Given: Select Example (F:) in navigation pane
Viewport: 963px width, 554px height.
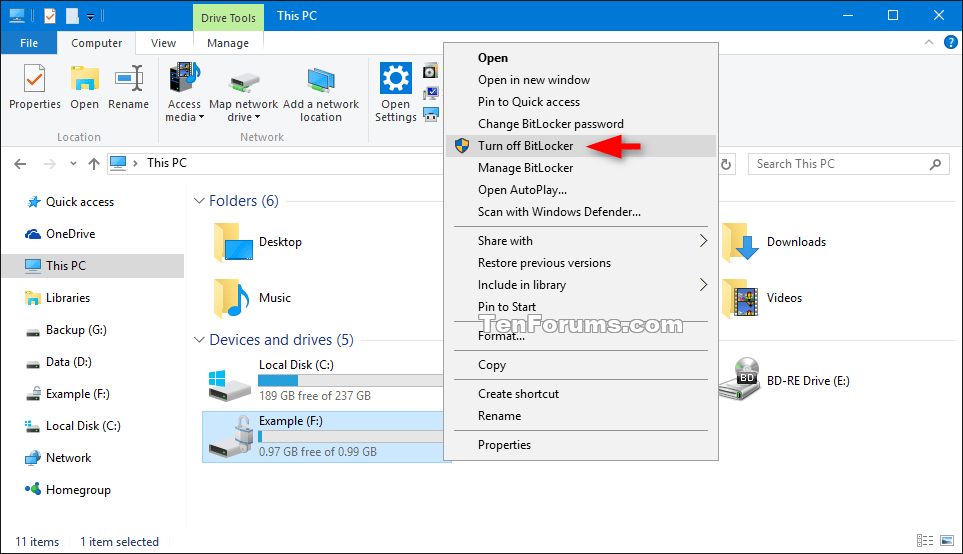Looking at the screenshot, I should 77,394.
